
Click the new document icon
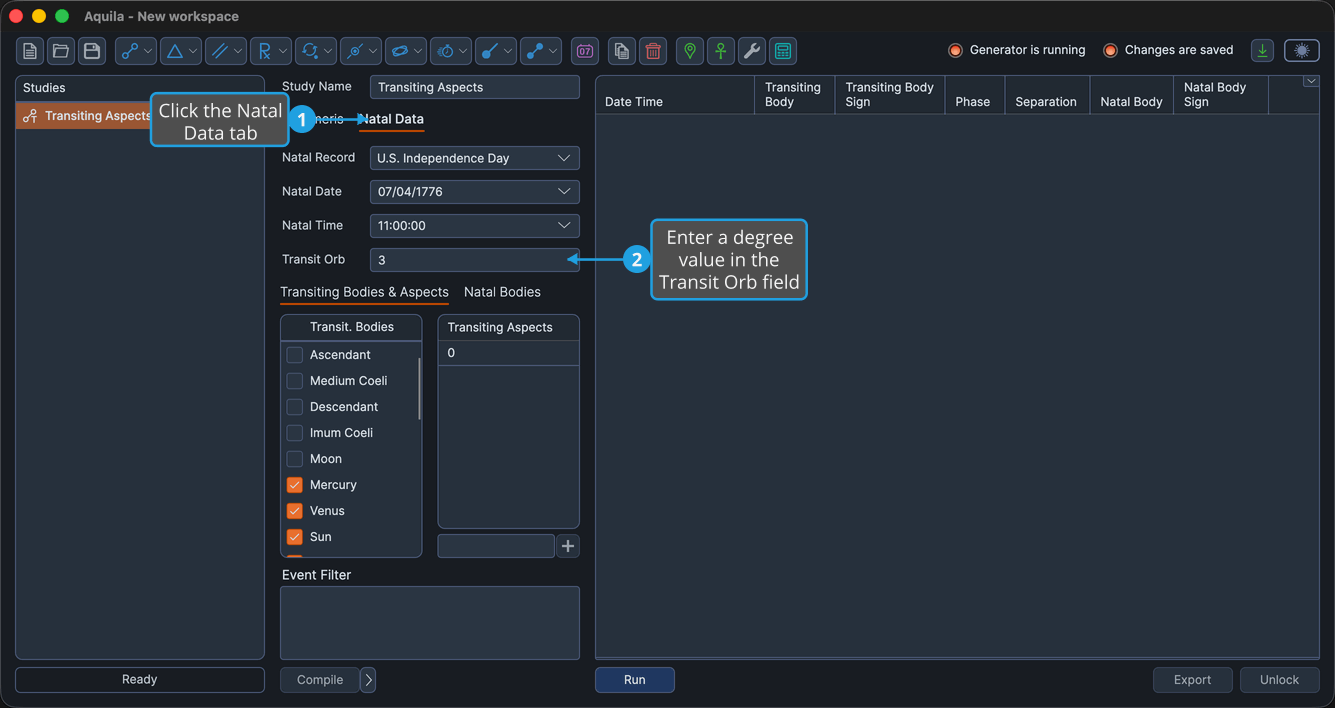click(30, 51)
